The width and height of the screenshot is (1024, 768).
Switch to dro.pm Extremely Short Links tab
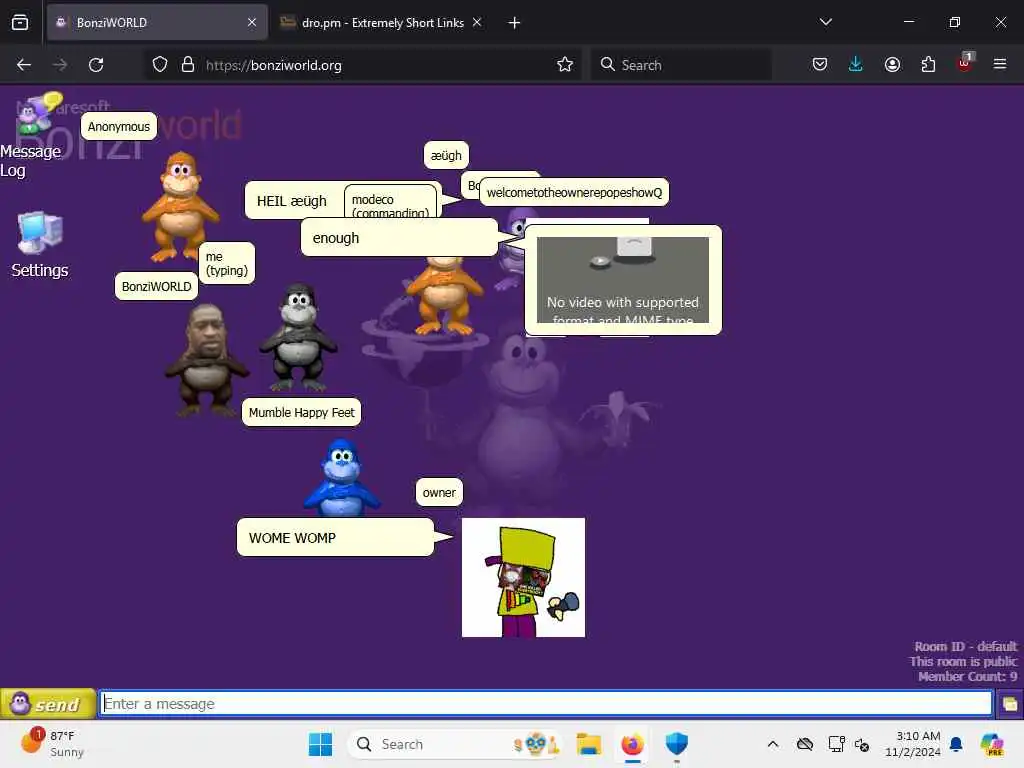(x=382, y=22)
